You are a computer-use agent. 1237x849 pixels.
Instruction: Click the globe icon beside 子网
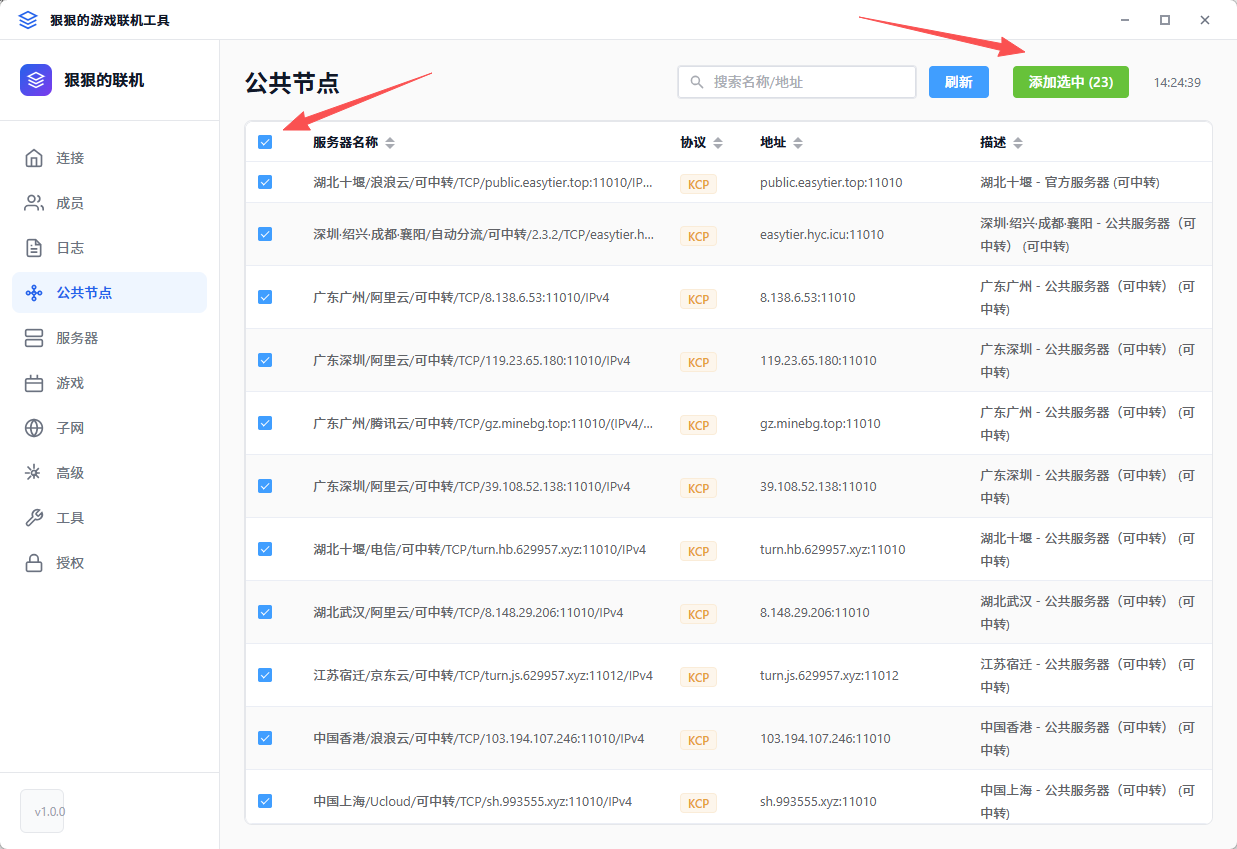(34, 428)
